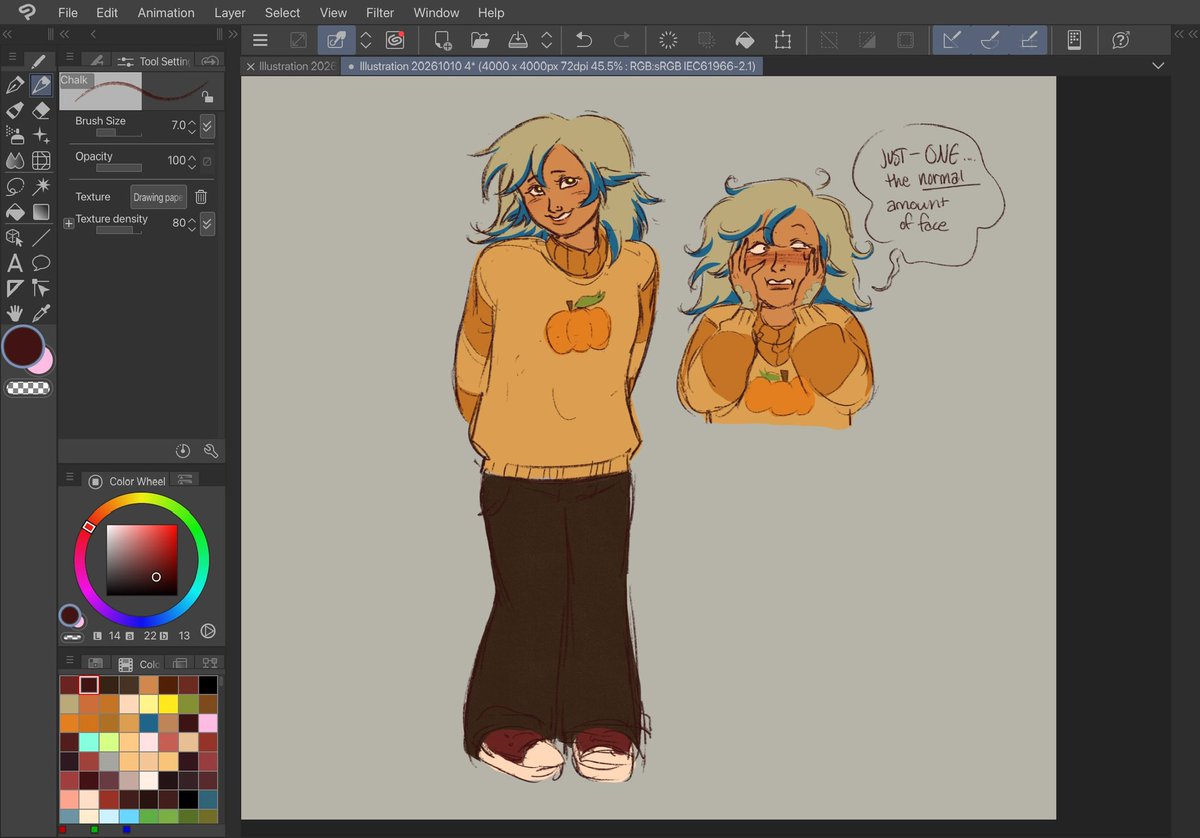Select the Blend tool
The image size is (1200, 838).
click(x=15, y=160)
